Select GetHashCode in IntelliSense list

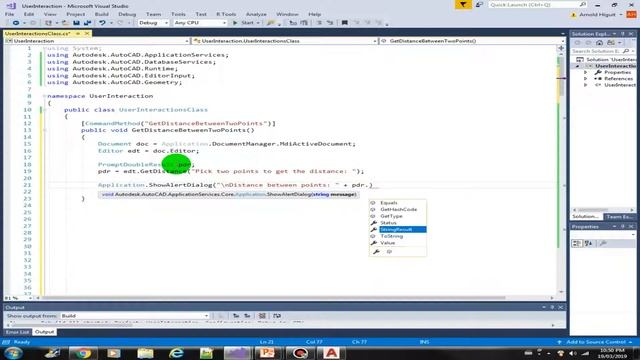(x=398, y=209)
